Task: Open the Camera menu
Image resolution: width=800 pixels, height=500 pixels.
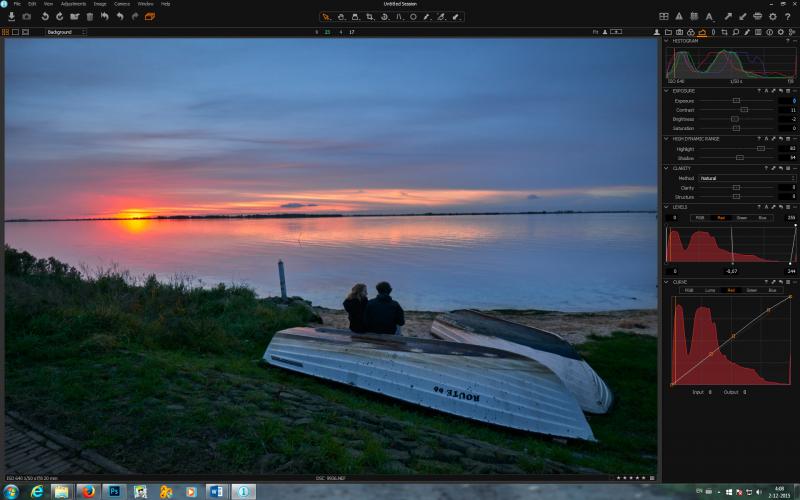Action: click(122, 4)
